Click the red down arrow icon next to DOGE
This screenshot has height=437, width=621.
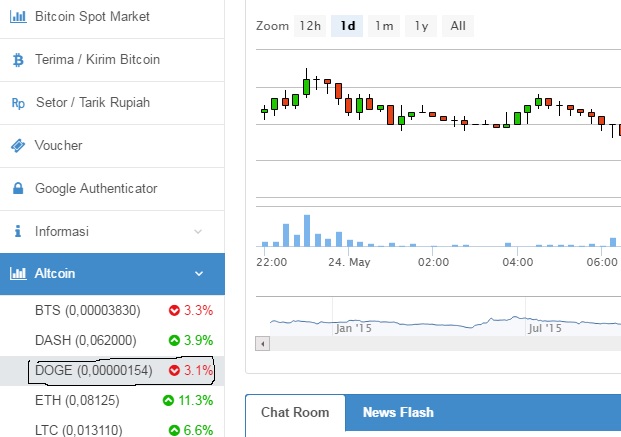pos(174,370)
